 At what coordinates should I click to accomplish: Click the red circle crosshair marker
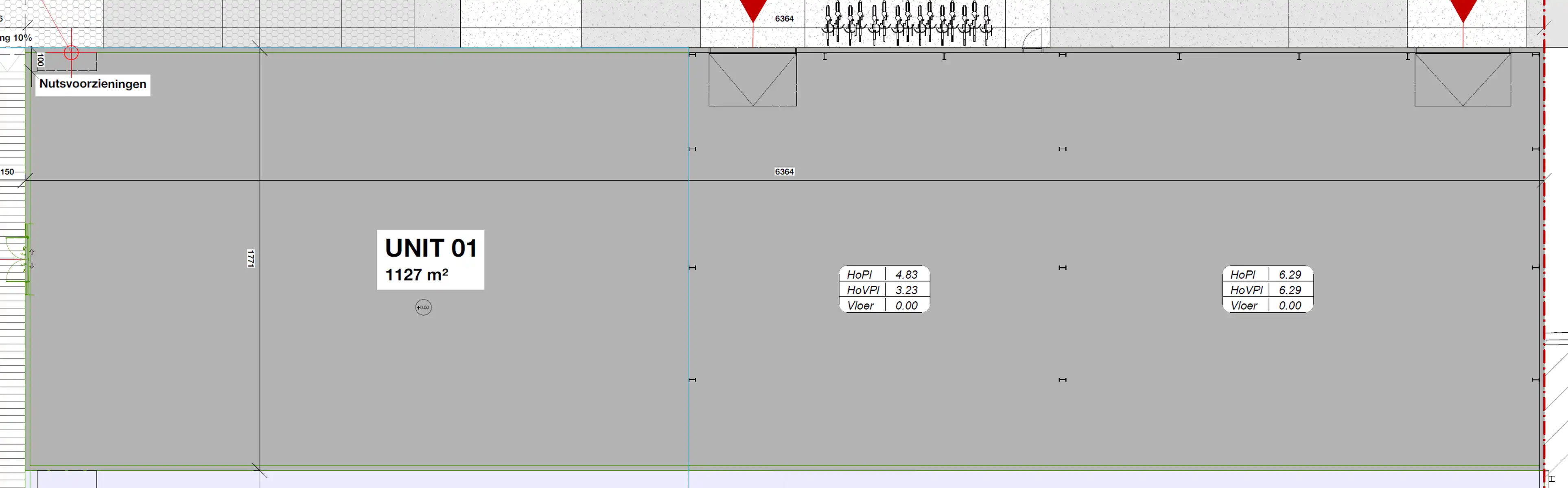[x=71, y=53]
